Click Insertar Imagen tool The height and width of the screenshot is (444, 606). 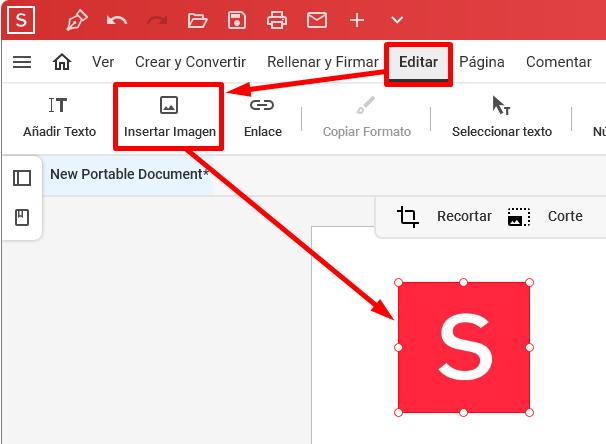pyautogui.click(x=169, y=117)
